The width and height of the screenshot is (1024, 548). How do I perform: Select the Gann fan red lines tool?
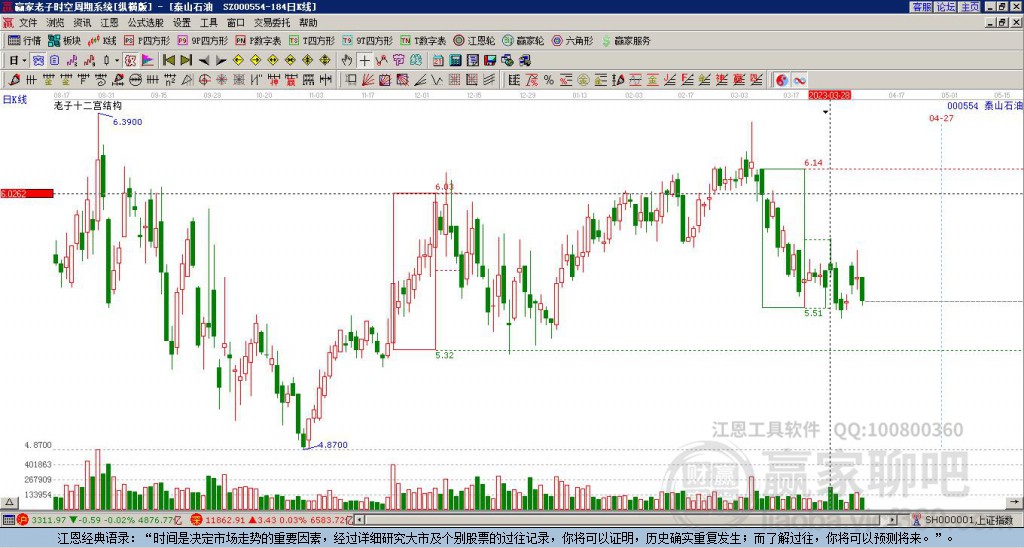coord(368,80)
